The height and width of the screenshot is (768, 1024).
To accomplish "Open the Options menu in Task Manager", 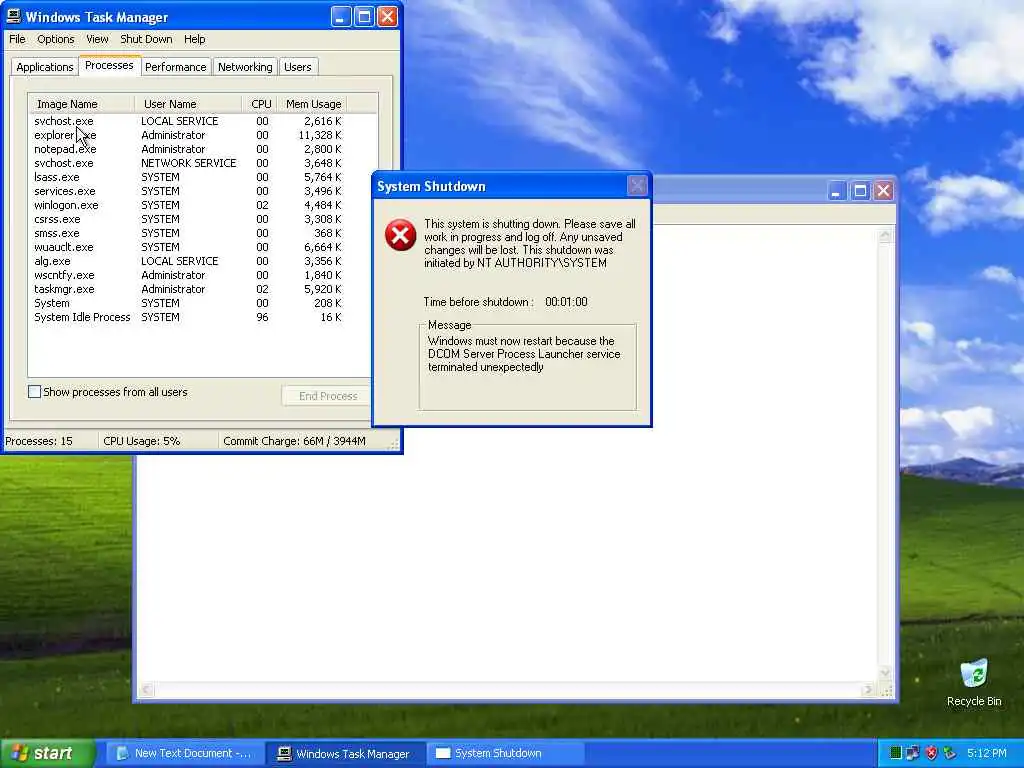I will click(x=56, y=39).
